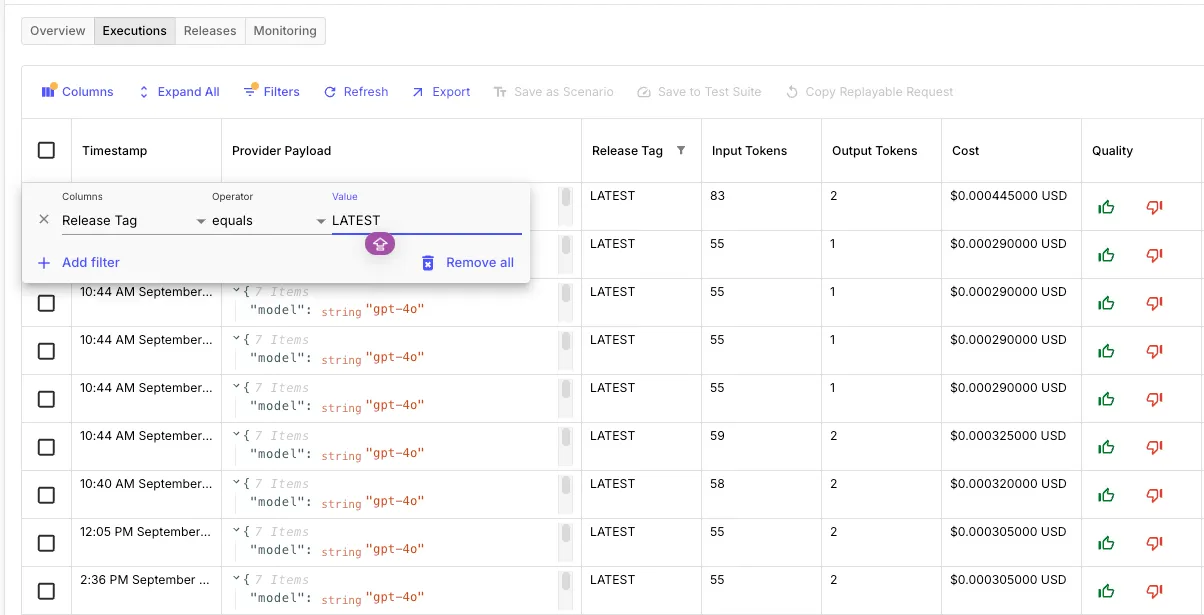The image size is (1204, 615).
Task: Delete the Release Tag filter with the X icon
Action: coord(44,219)
